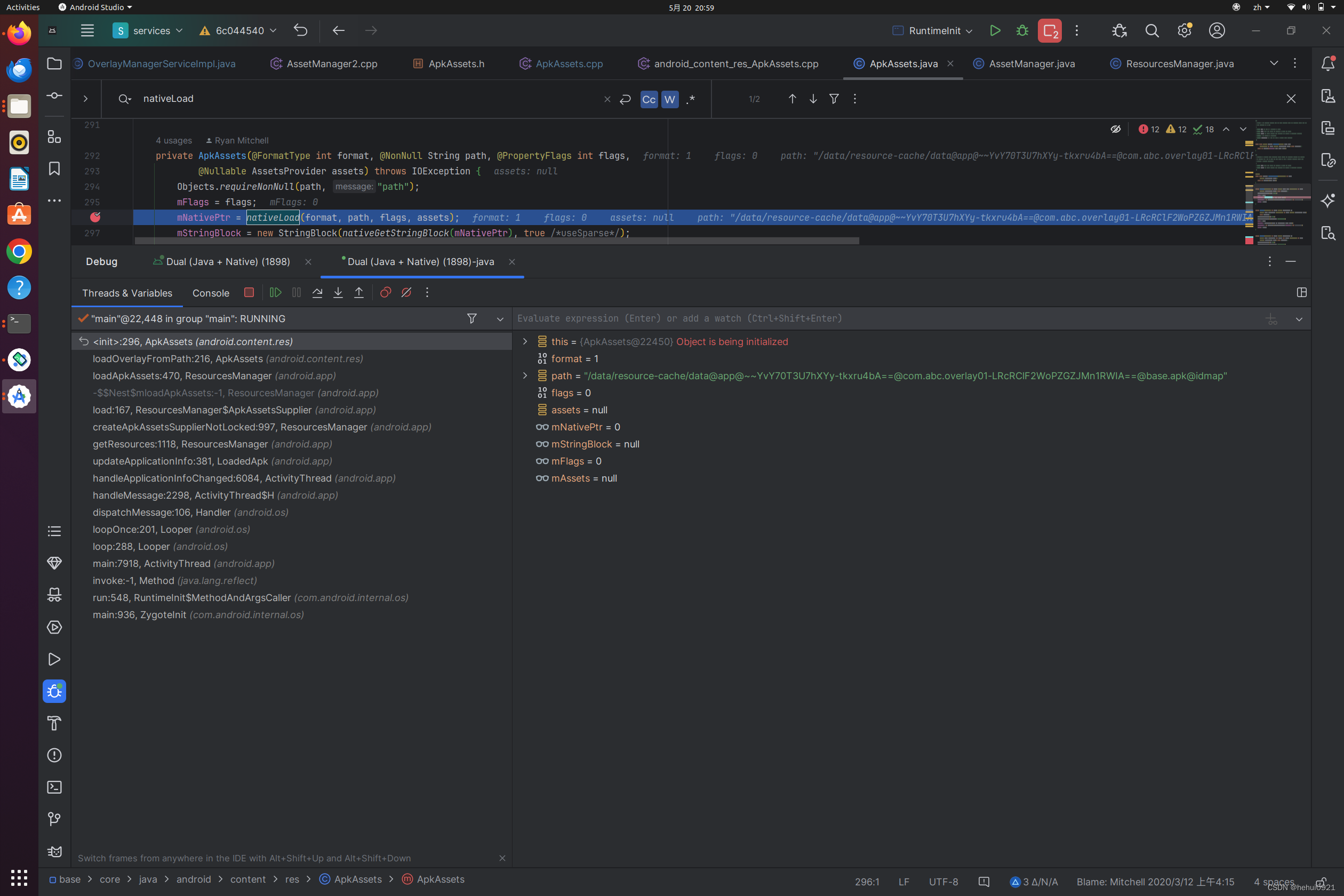This screenshot has width=1344, height=896.
Task: Stop the debug process red square
Action: pos(249,293)
